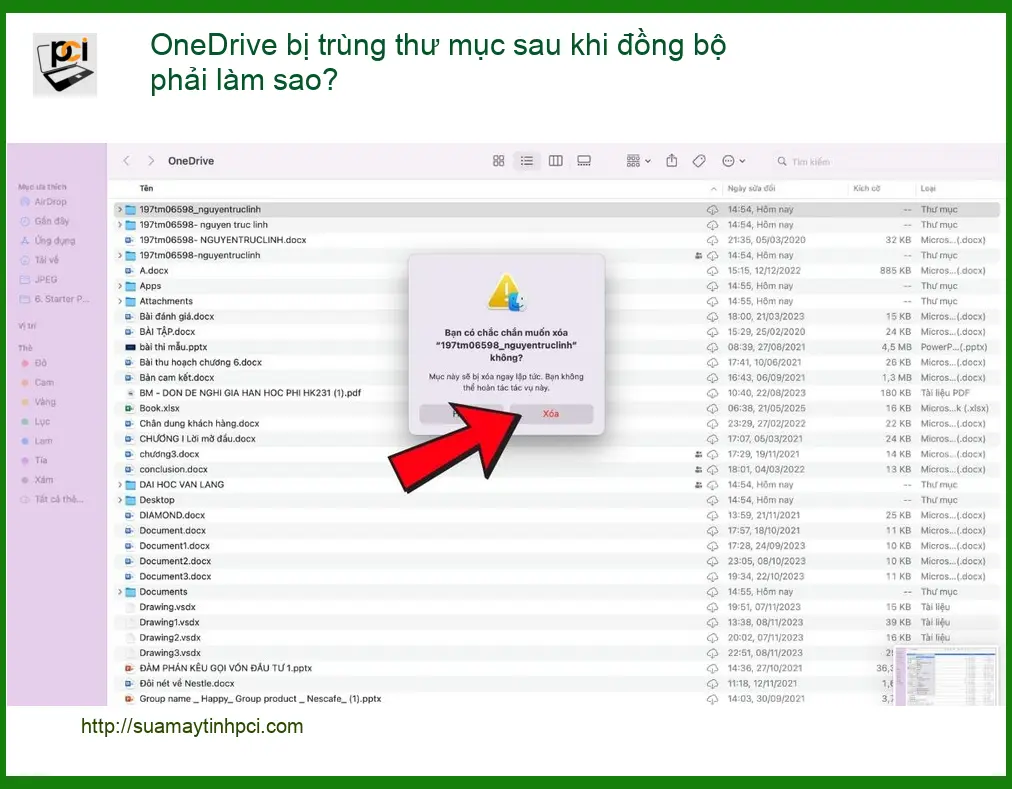Select Chân dung khách hàng.docx
Screen dimensions: 1012x789
[x=199, y=424]
